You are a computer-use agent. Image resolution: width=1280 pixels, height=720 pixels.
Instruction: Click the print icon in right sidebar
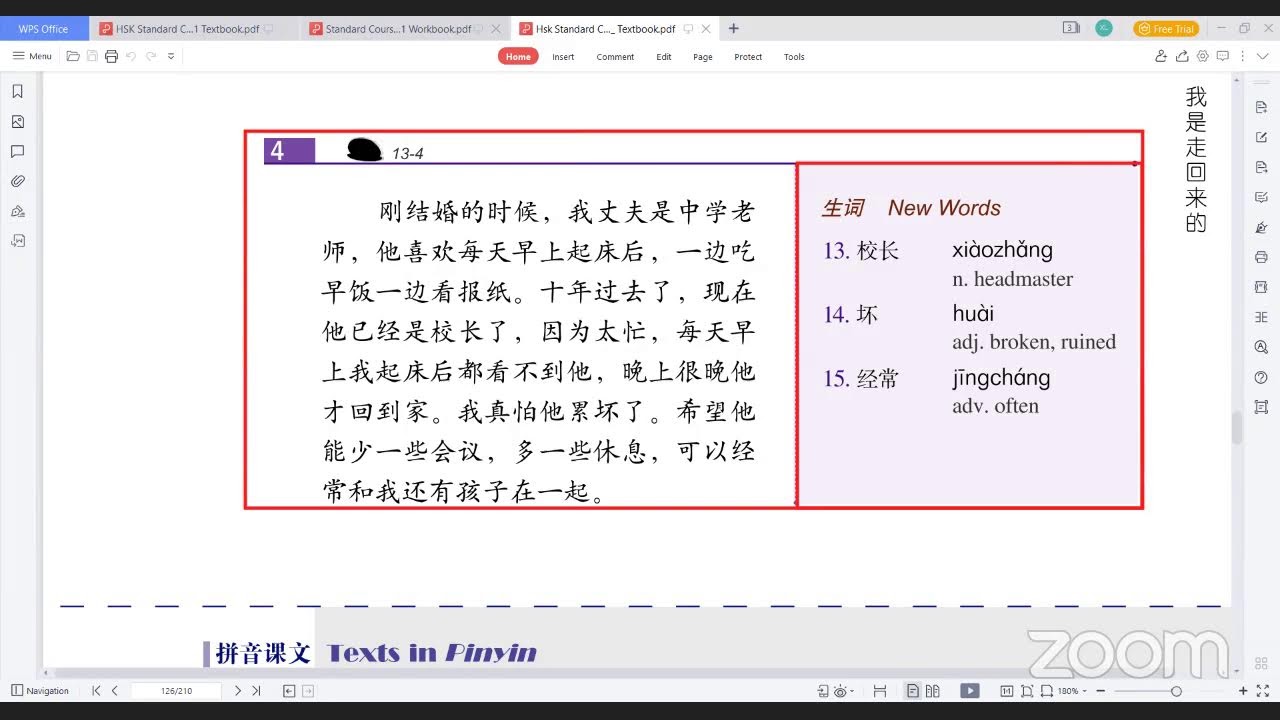(1261, 257)
